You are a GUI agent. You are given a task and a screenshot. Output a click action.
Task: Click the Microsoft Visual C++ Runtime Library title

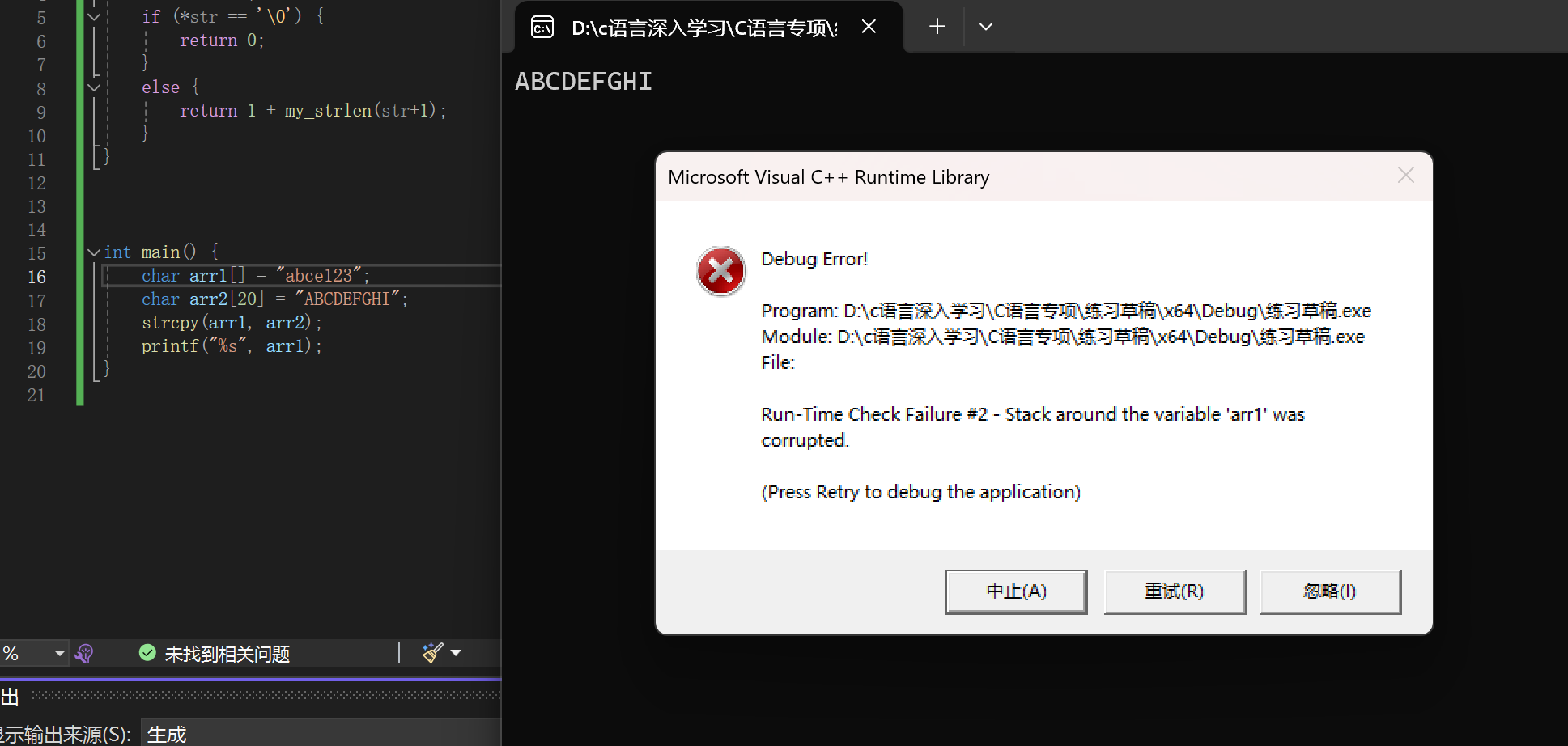point(829,177)
